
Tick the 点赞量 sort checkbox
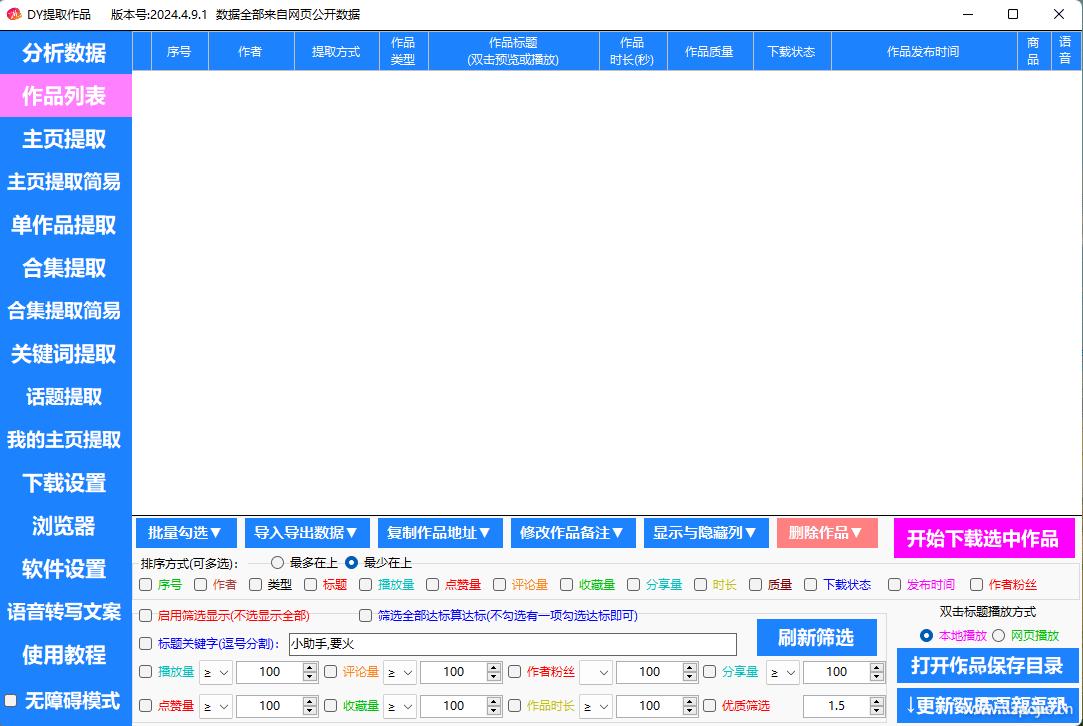(432, 585)
